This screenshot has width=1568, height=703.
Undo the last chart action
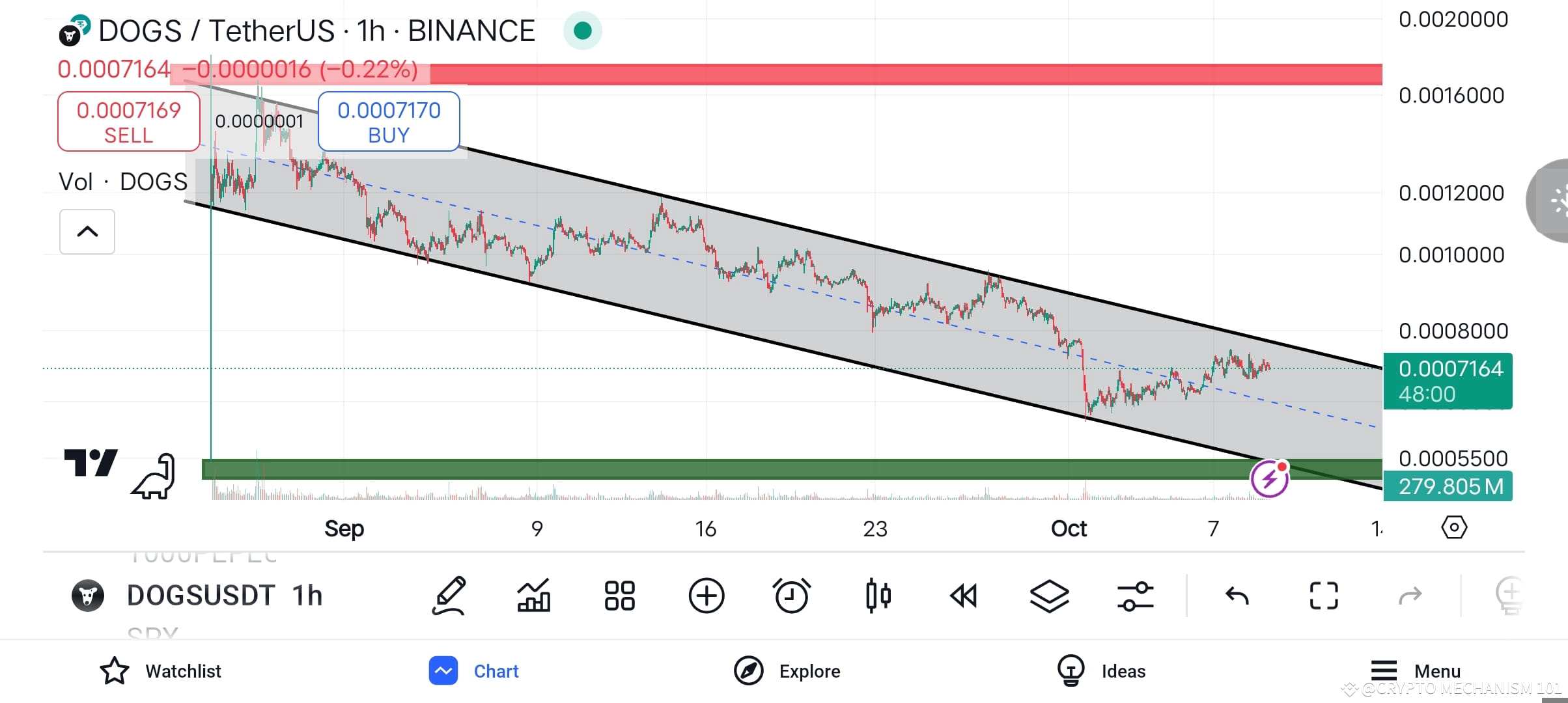click(x=1237, y=595)
